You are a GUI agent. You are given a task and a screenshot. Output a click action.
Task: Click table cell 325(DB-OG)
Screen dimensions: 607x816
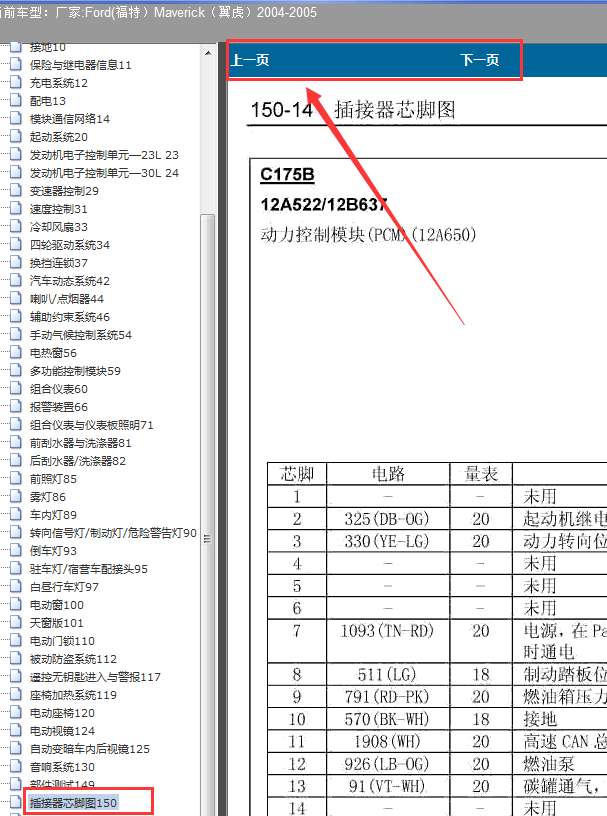coord(388,518)
